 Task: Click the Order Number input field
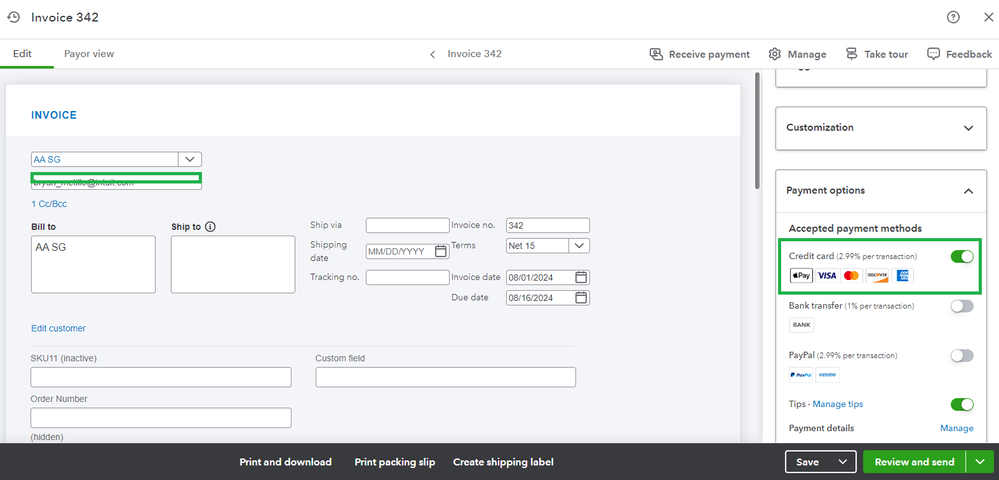(161, 418)
